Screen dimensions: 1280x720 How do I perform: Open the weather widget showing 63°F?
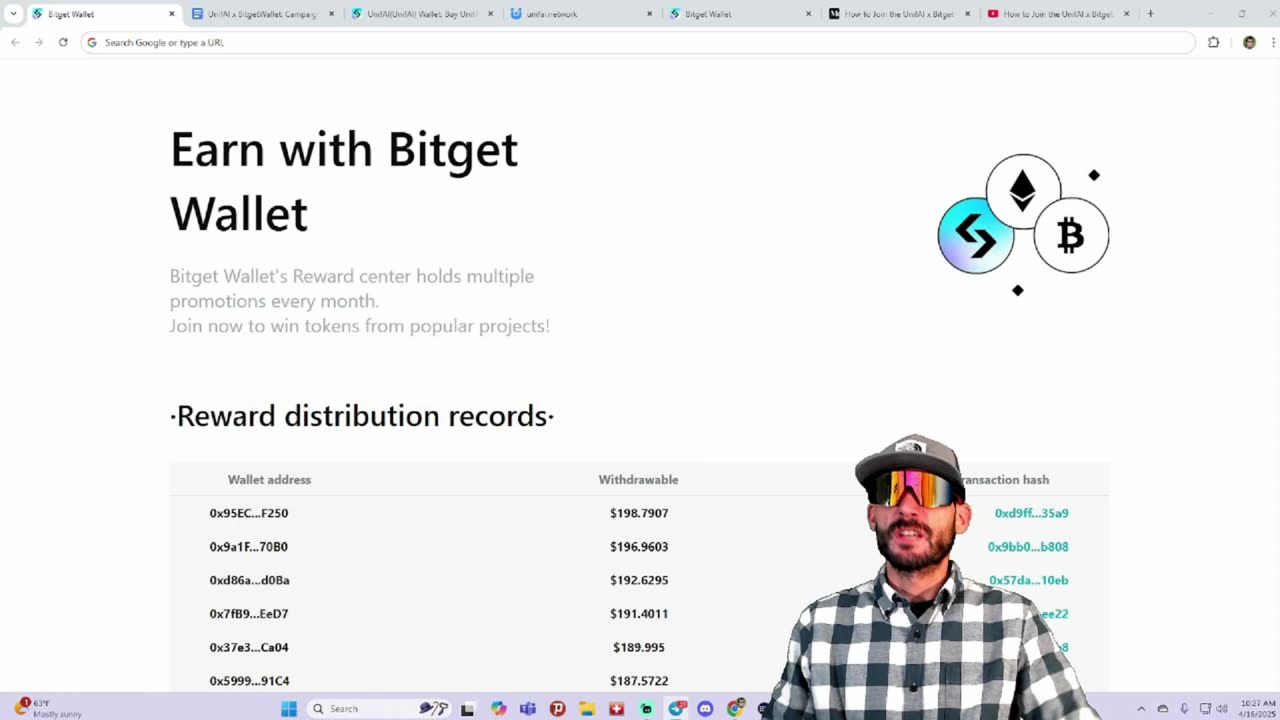[x=48, y=708]
